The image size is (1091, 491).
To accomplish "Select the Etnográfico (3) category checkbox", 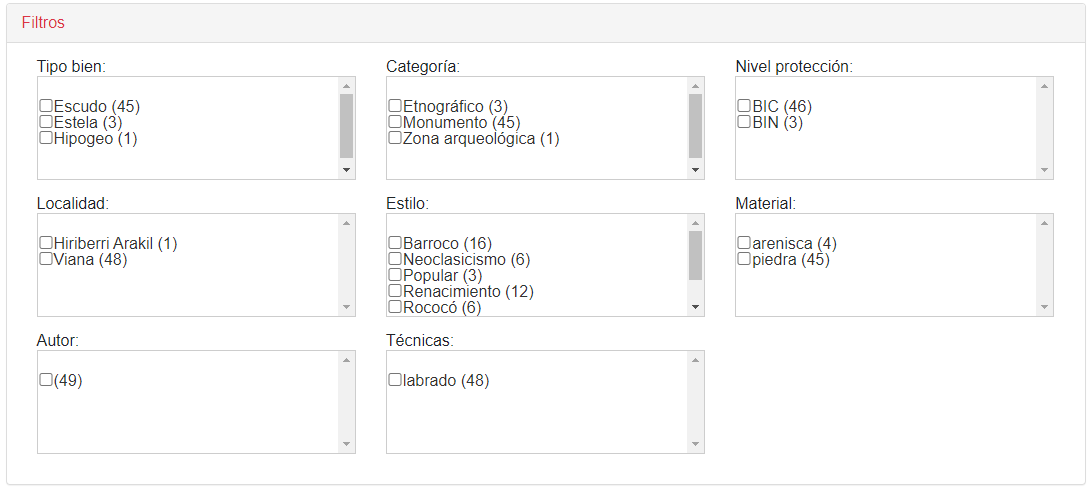I will 395,106.
